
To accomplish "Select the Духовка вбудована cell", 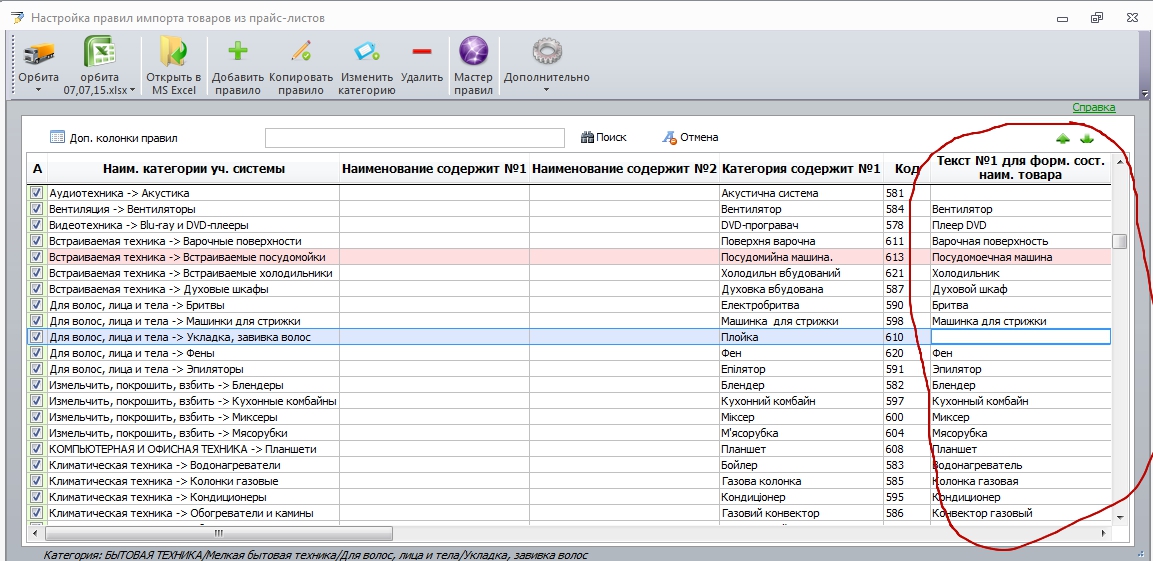I will [801, 289].
